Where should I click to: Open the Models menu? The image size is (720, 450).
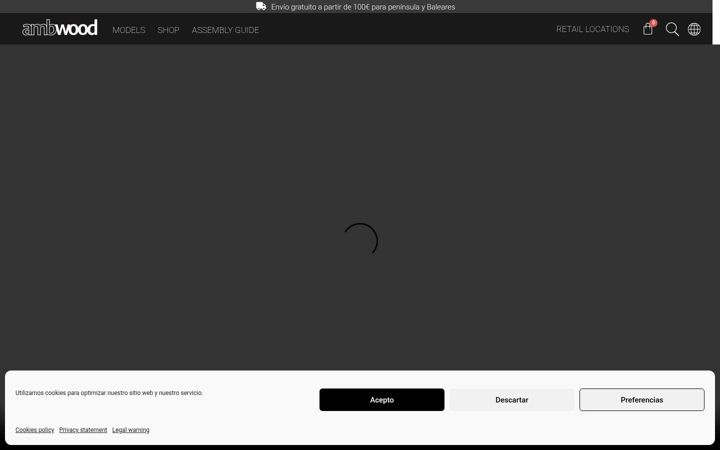point(129,30)
